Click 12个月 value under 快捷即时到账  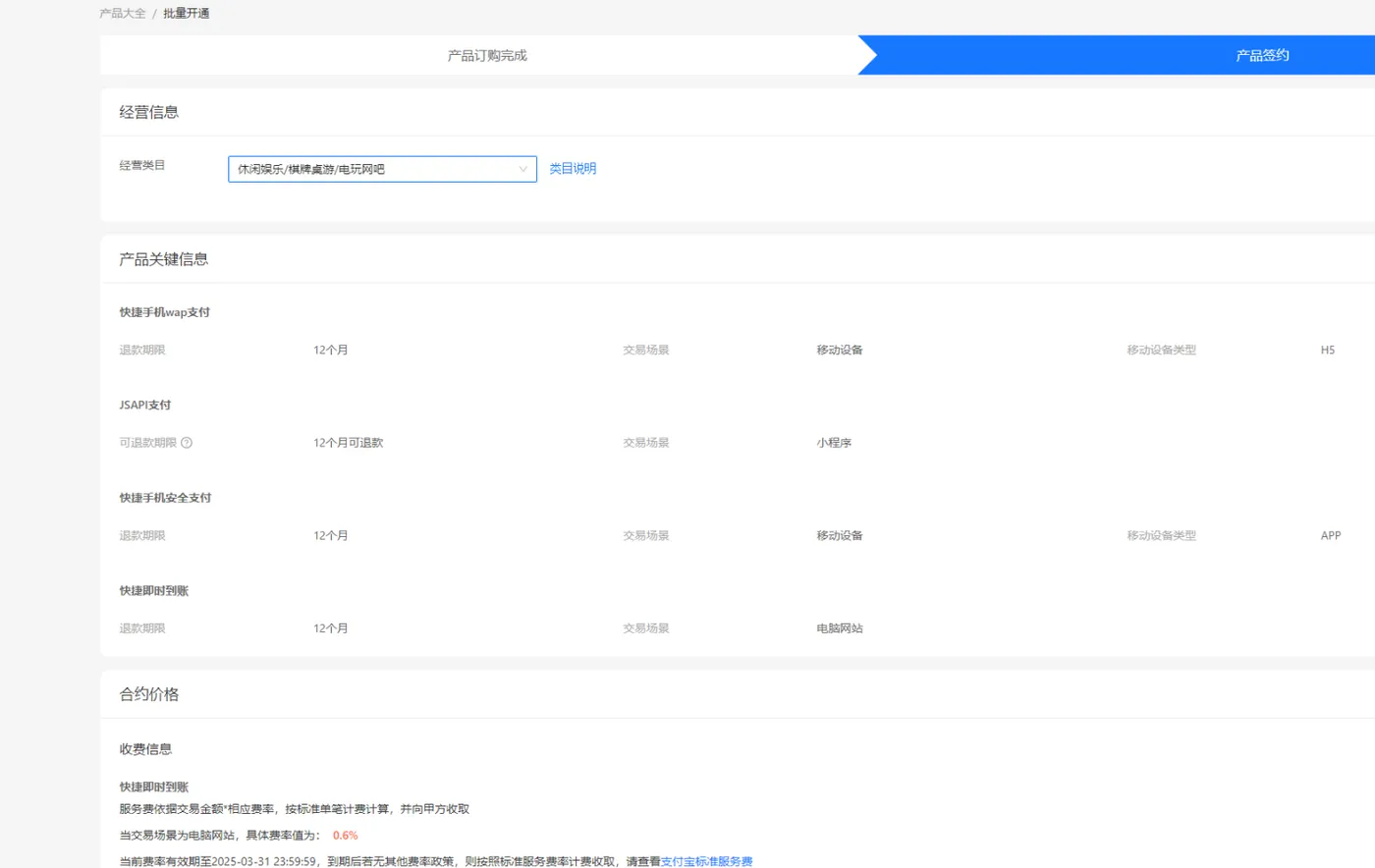(331, 628)
